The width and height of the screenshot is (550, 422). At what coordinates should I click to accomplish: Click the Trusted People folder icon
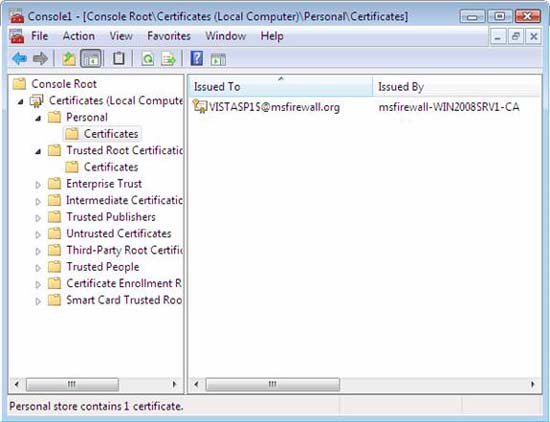(54, 267)
